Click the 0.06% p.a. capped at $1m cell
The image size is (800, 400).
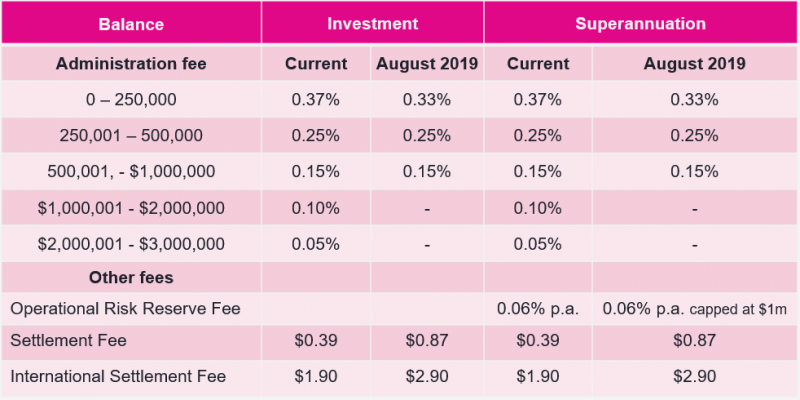coord(694,309)
